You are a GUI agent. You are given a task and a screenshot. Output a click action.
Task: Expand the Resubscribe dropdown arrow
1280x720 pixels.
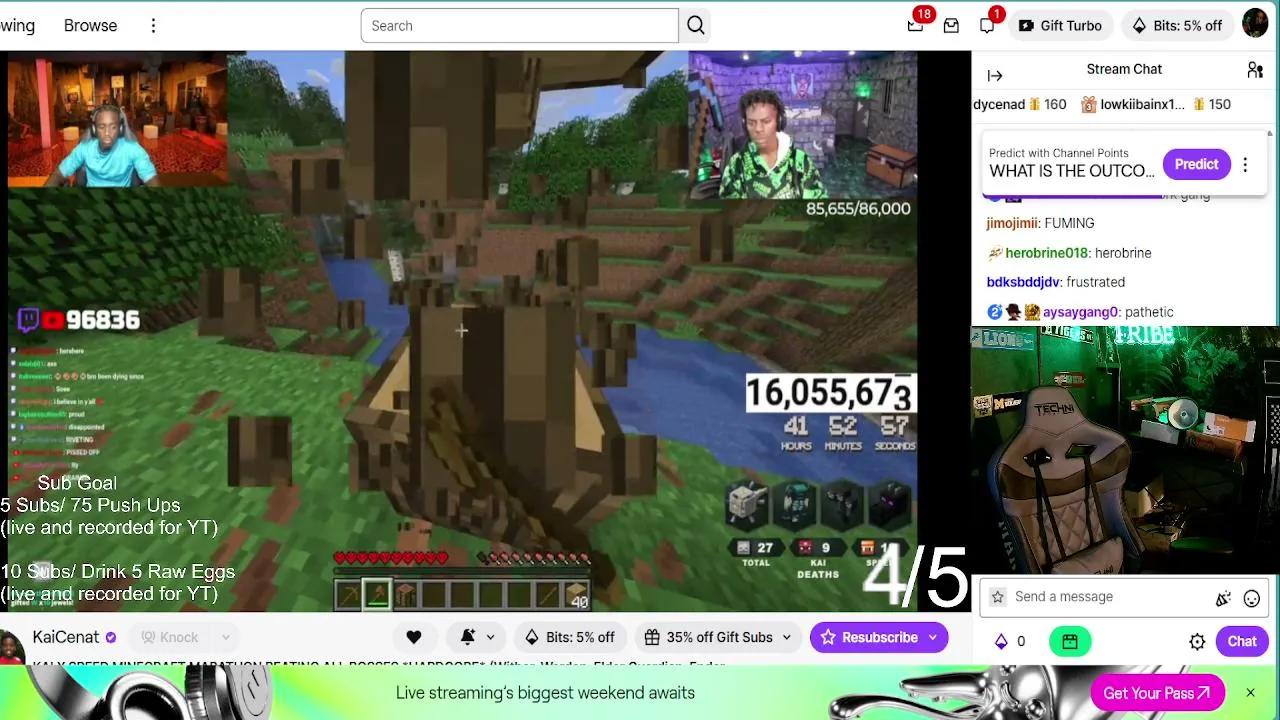(x=933, y=637)
